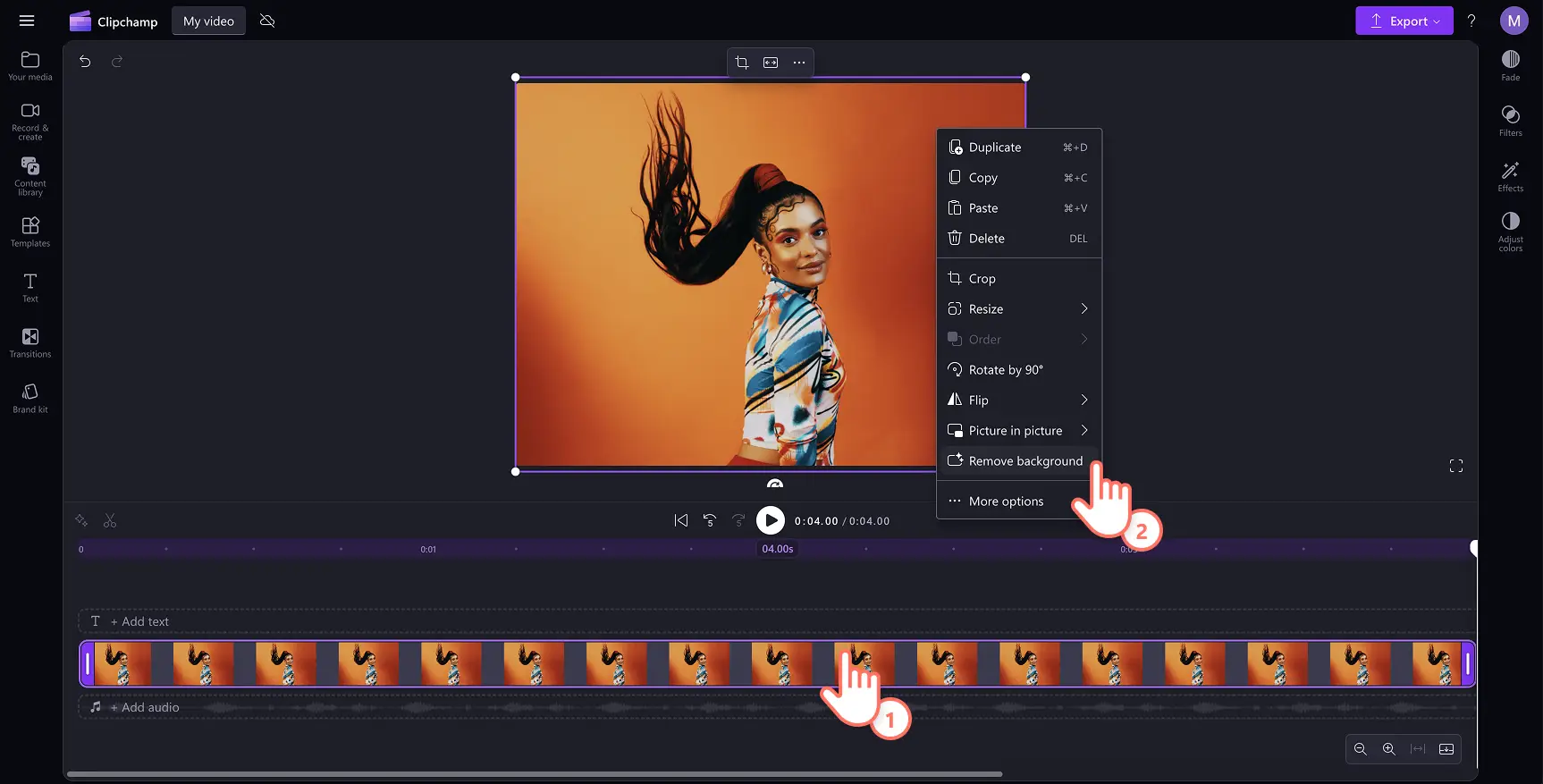This screenshot has width=1543, height=784.
Task: Expand the dimmed Order submenu
Action: point(1019,340)
